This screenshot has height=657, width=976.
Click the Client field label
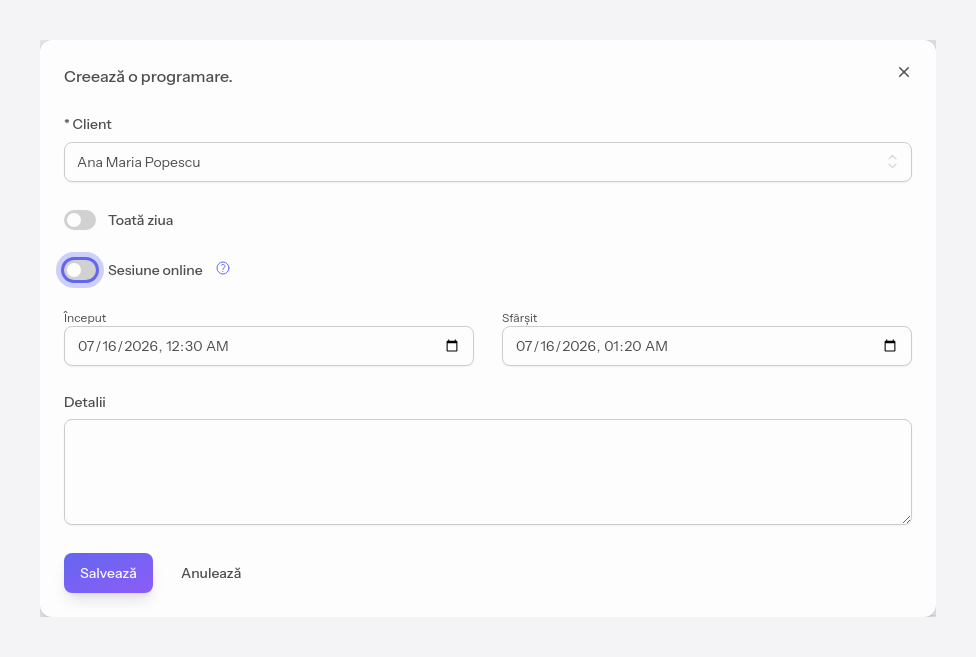coord(88,124)
